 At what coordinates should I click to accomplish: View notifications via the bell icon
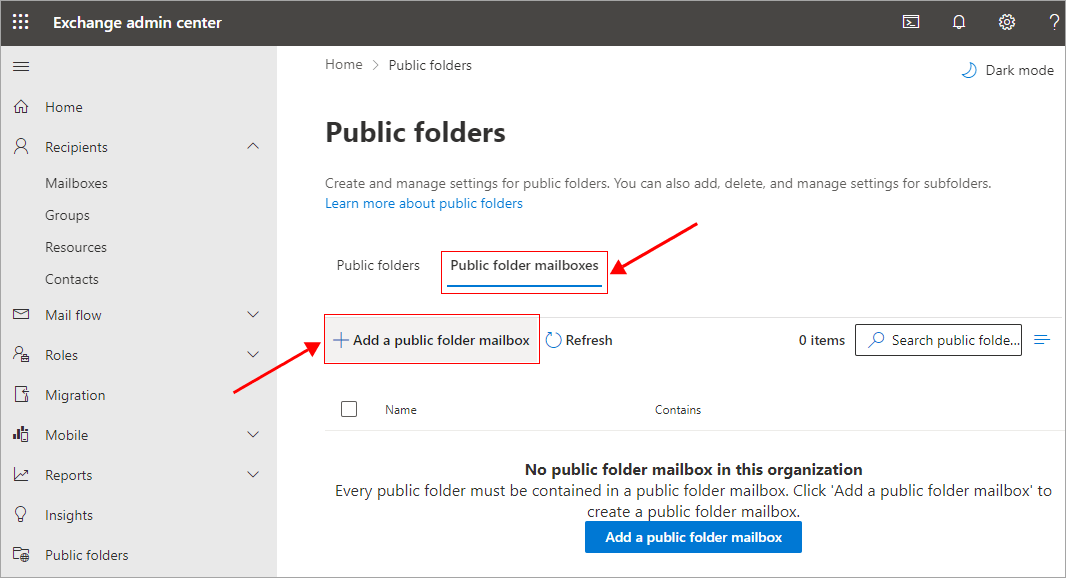tap(958, 21)
